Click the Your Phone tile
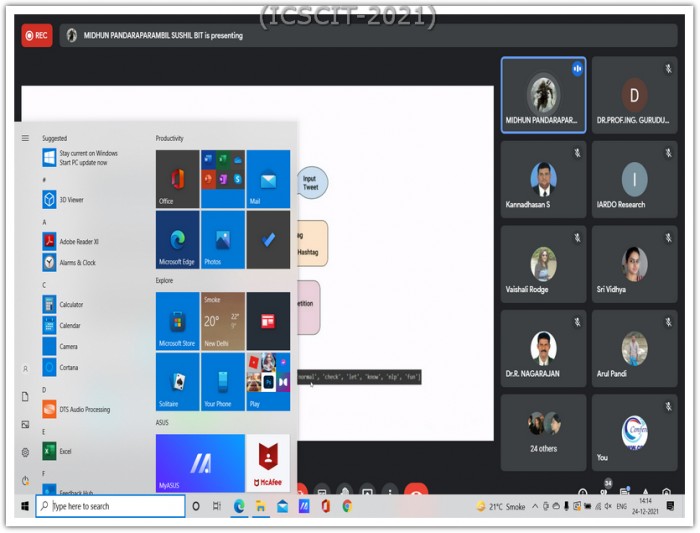 [x=222, y=382]
